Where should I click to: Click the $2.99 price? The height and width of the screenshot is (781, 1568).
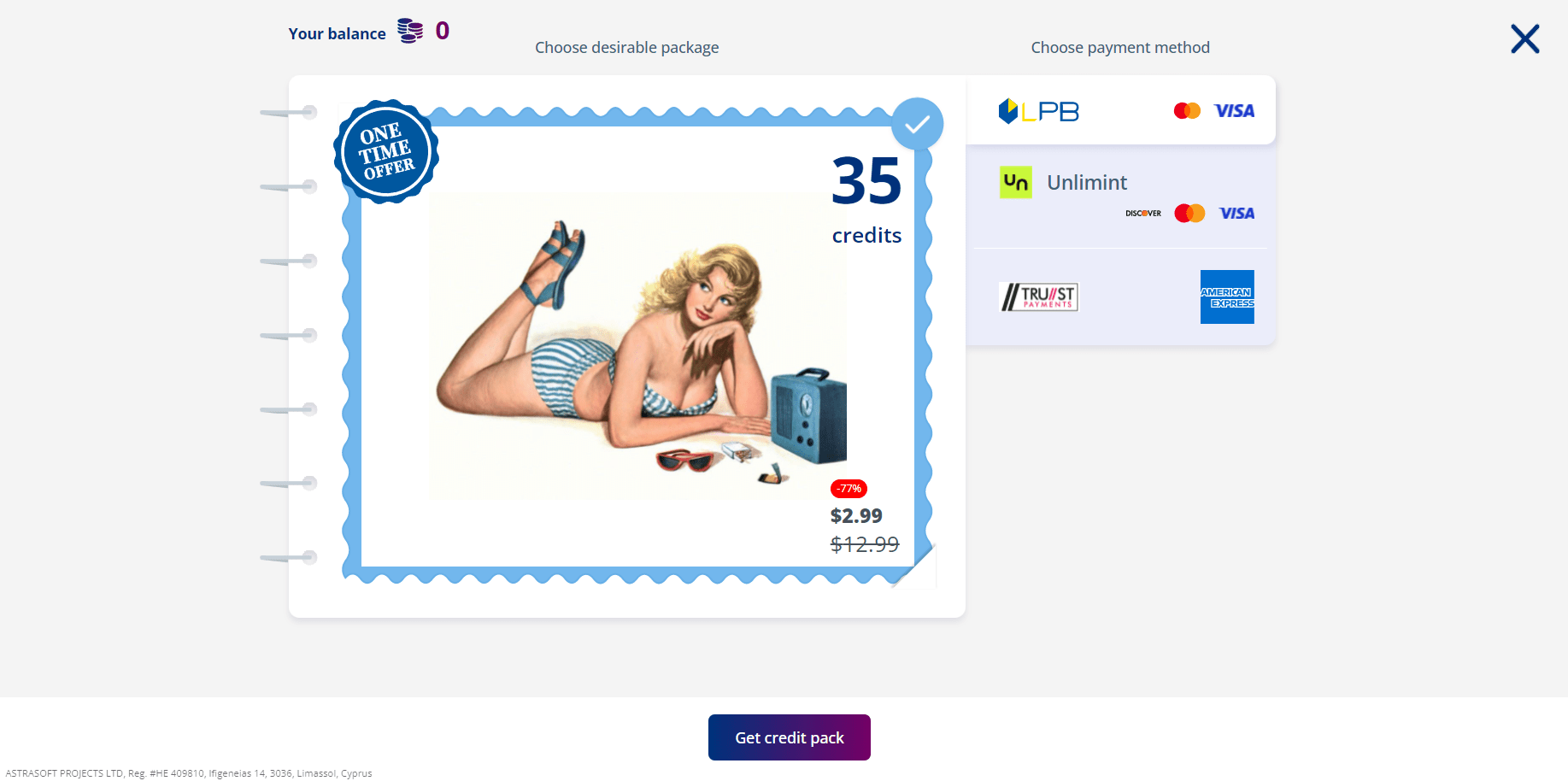coord(856,515)
